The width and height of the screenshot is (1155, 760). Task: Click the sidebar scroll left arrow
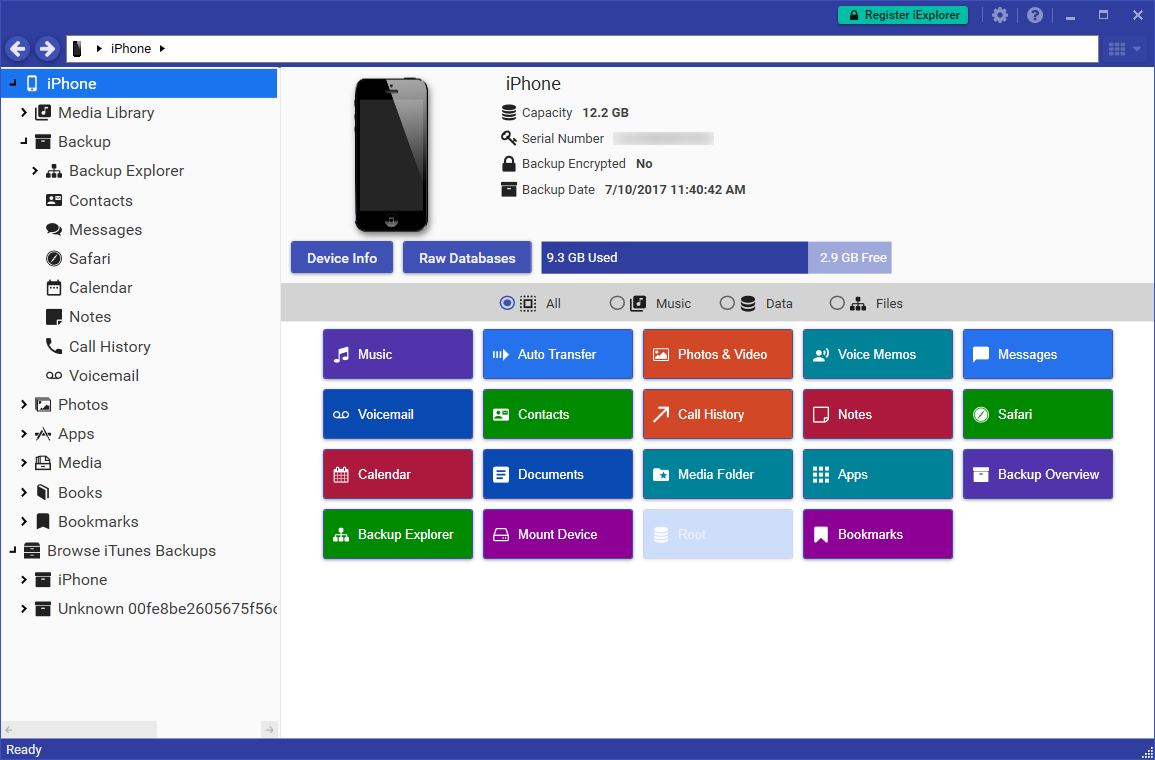tap(9, 729)
